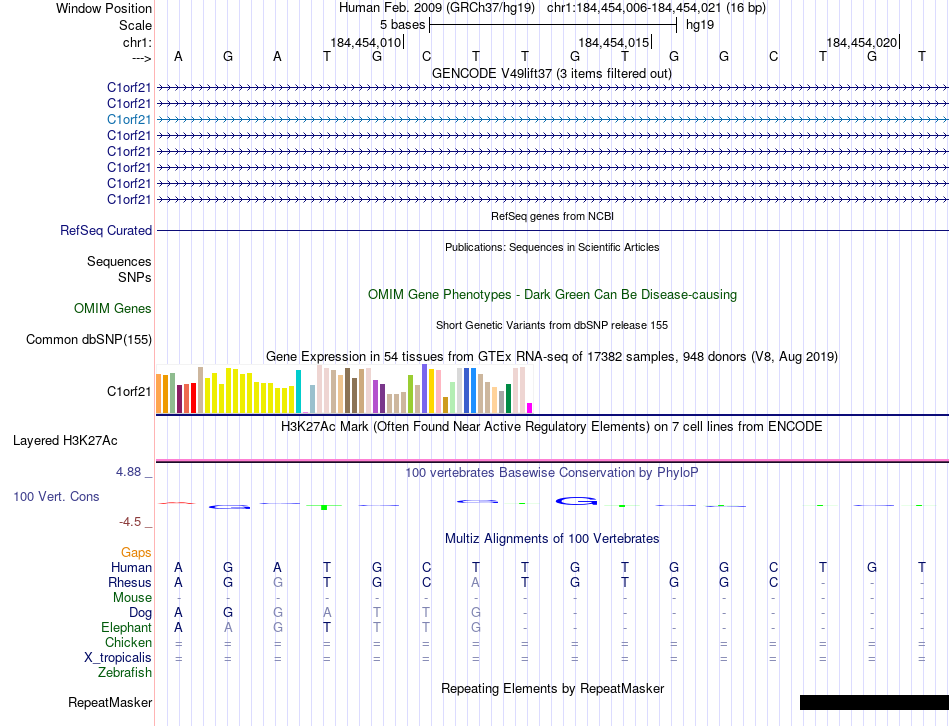Click the green square in PhyloP track
The width and height of the screenshot is (950, 726).
tap(324, 507)
